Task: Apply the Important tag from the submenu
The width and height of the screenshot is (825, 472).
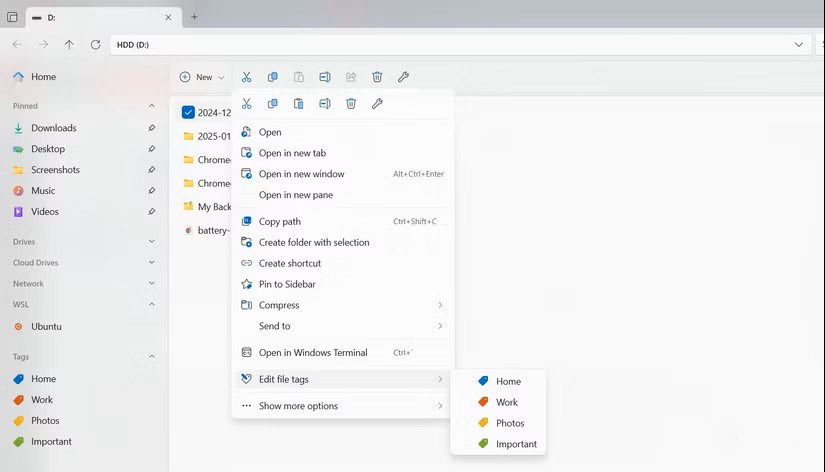Action: [x=498, y=444]
